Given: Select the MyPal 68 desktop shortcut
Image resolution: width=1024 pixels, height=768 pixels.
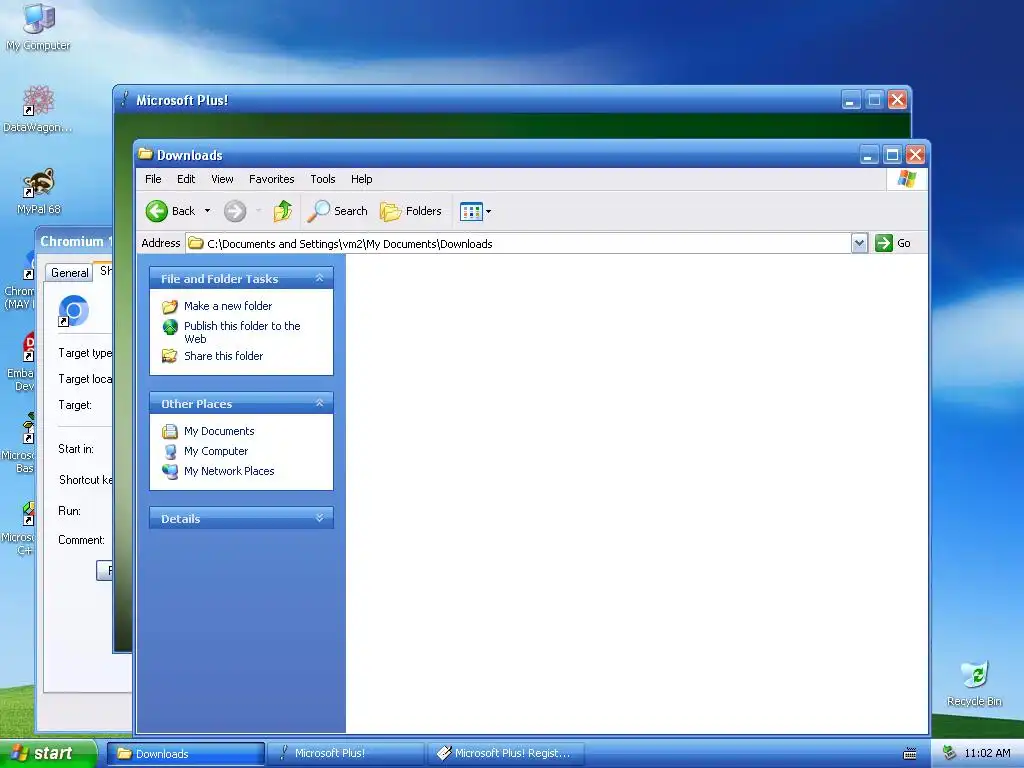Looking at the screenshot, I should 39,191.
